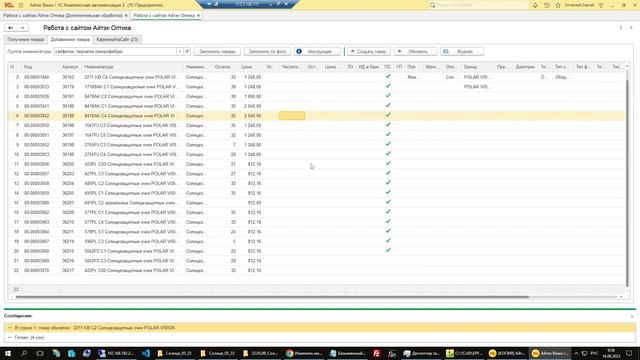
Task: Click horizontal scrollbar of the table
Action: pyautogui.click(x=272, y=297)
